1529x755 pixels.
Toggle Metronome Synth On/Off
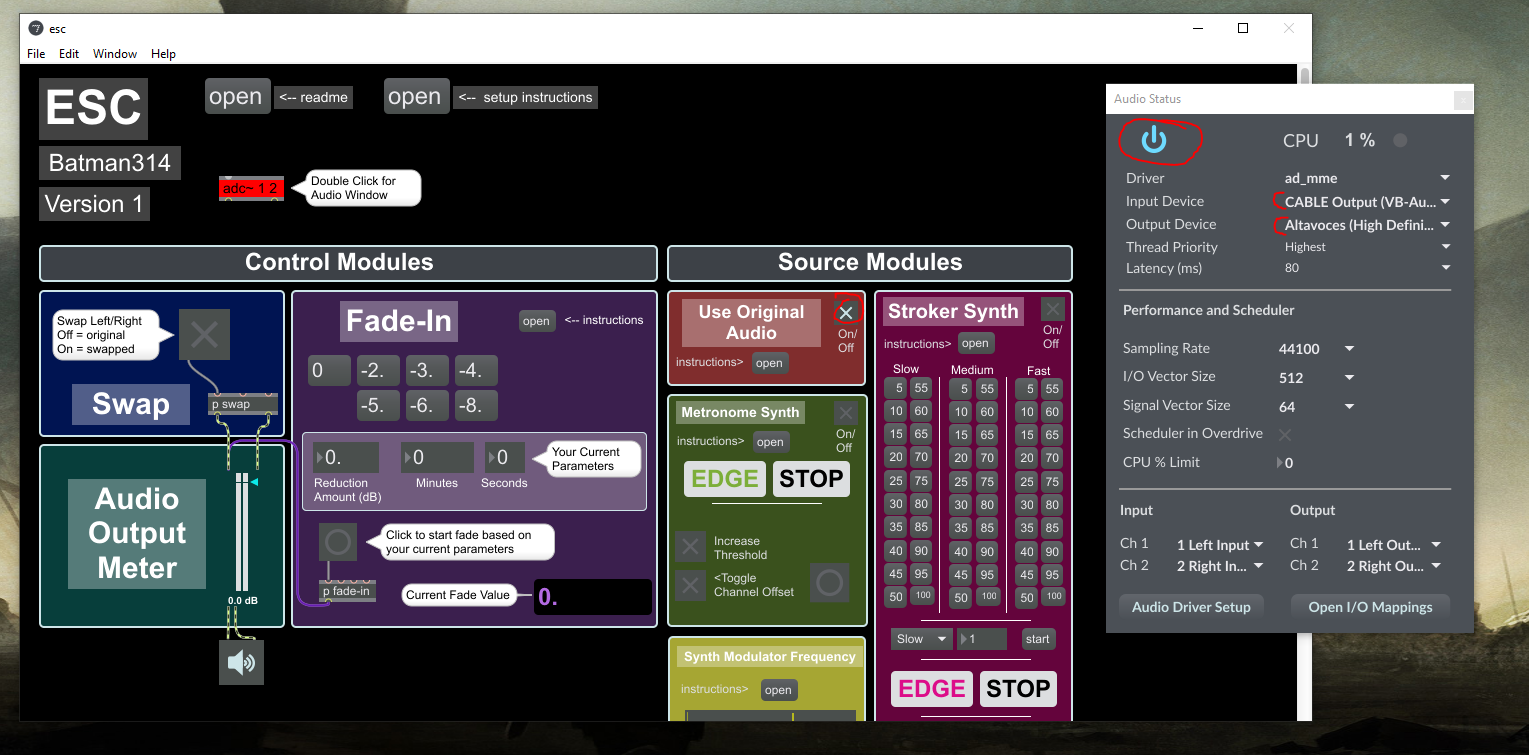pyautogui.click(x=846, y=413)
